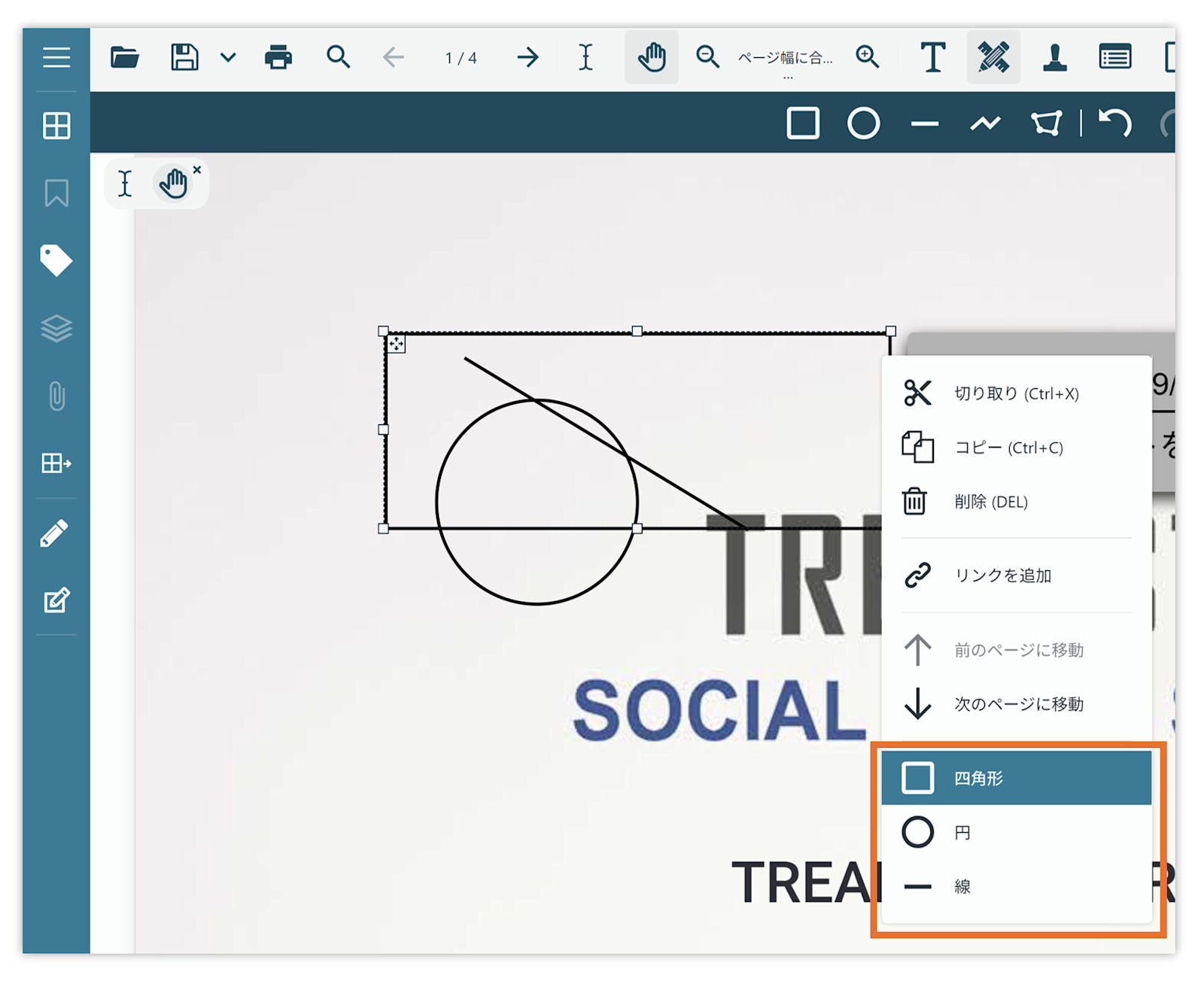Open the thumbnails grid panel in sidebar
Image resolution: width=1204 pixels, height=981 pixels.
point(56,126)
